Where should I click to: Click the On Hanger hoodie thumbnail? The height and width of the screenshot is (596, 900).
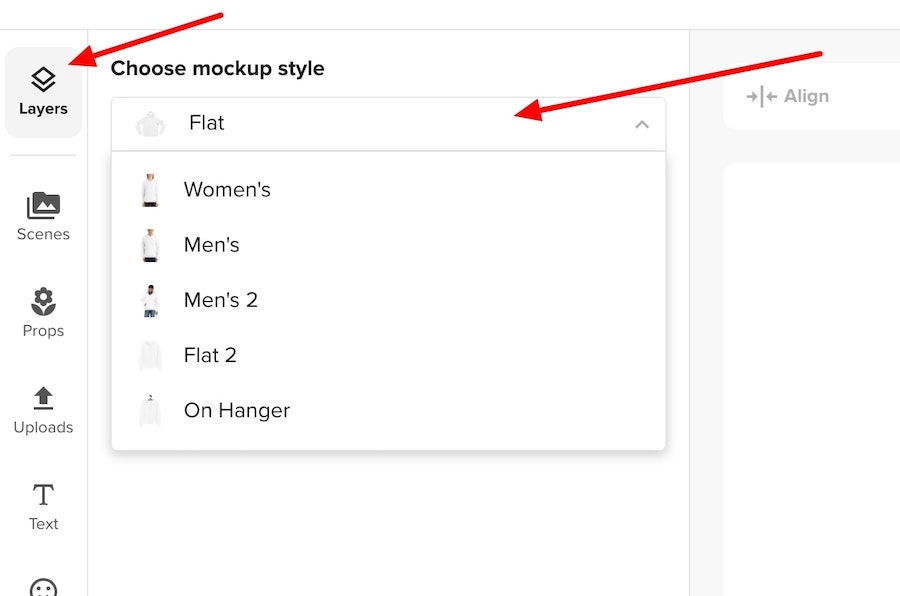150,411
